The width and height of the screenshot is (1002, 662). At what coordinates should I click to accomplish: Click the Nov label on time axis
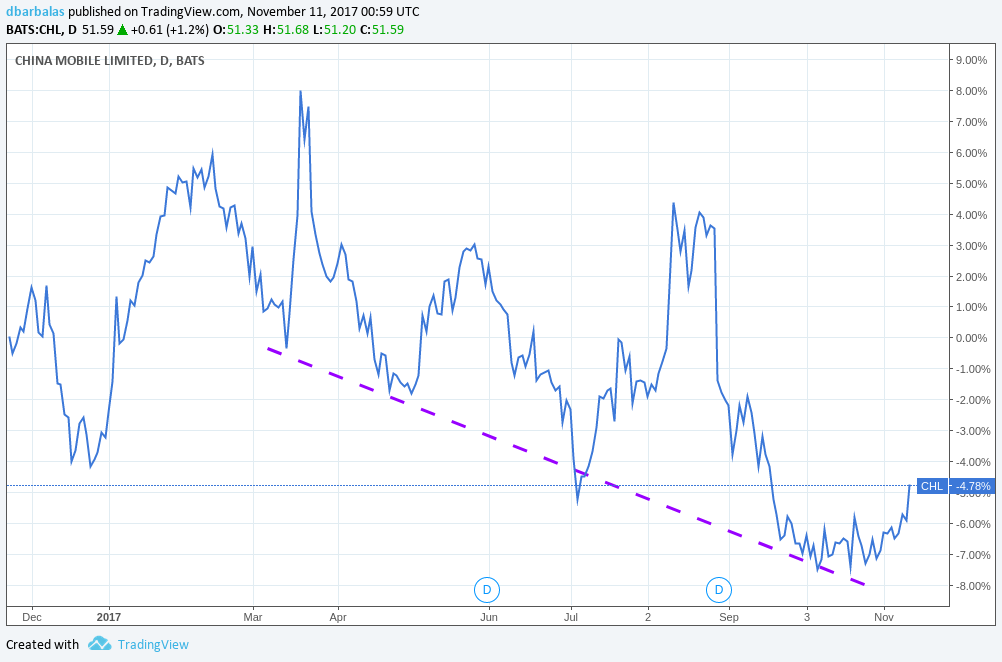pyautogui.click(x=884, y=617)
